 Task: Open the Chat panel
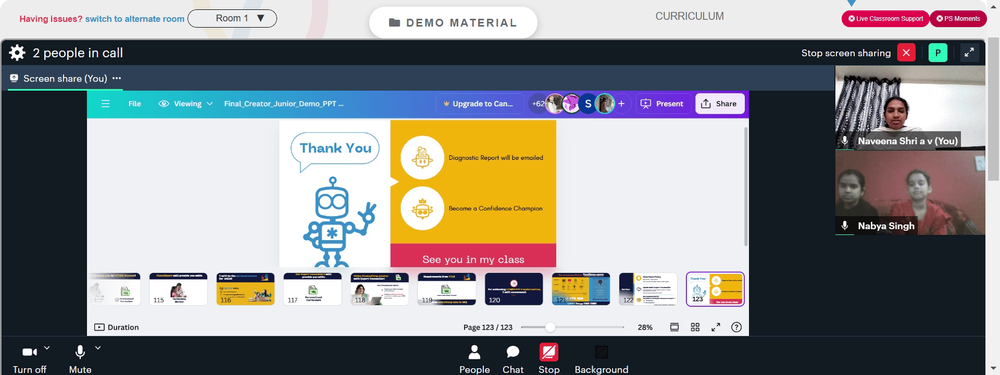[x=513, y=359]
